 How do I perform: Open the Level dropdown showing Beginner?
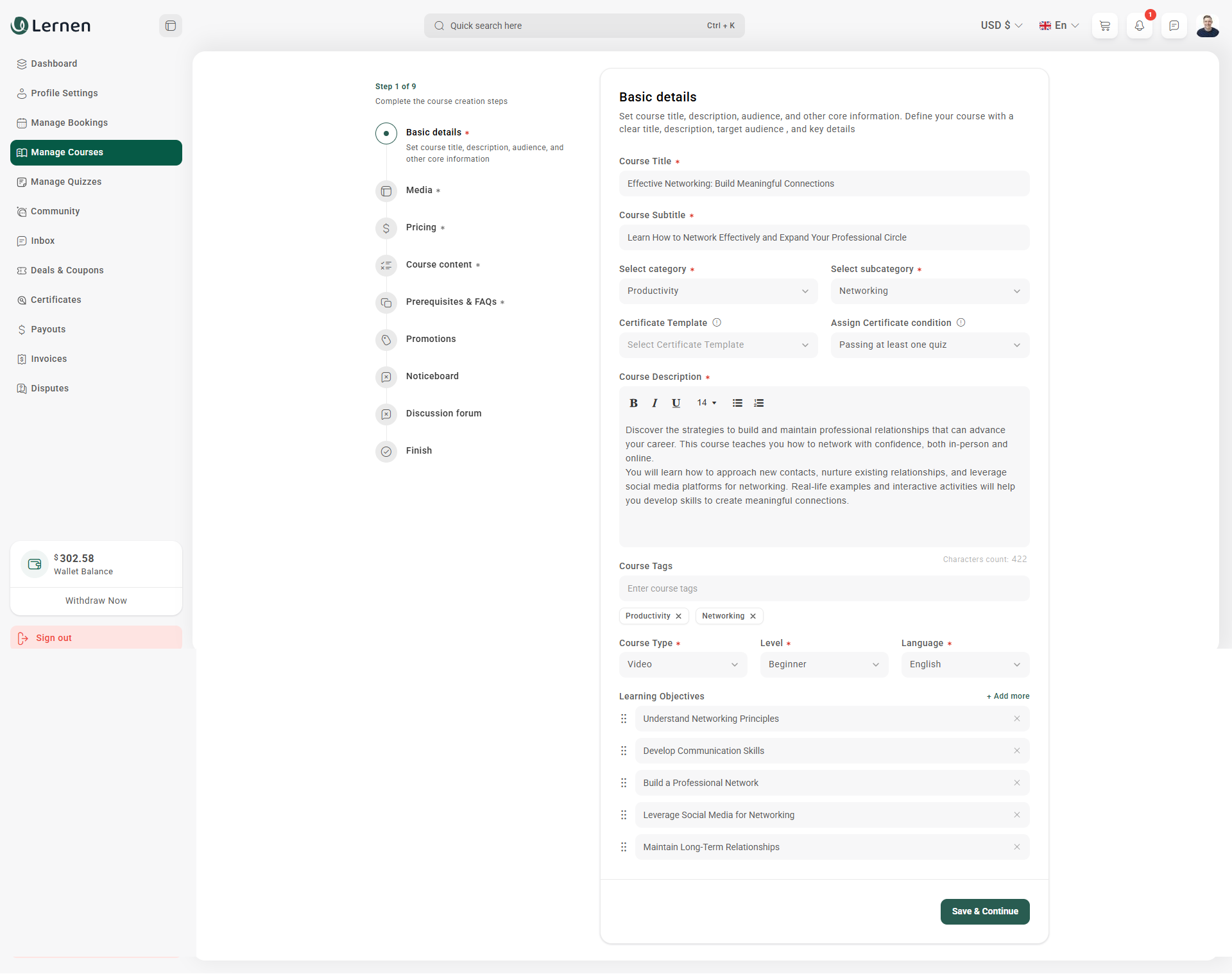click(x=824, y=665)
